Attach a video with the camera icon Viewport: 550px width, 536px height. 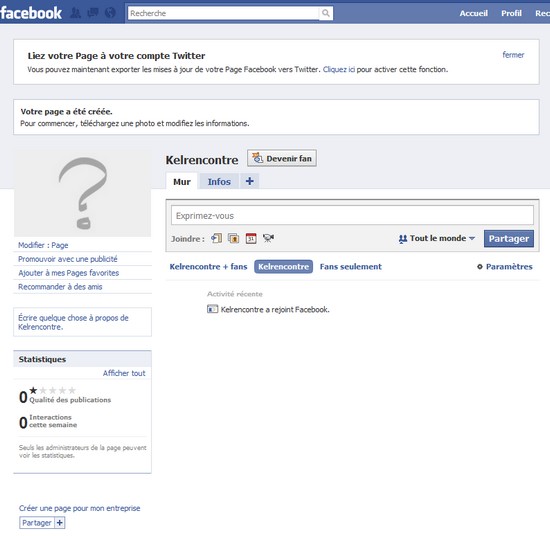(x=268, y=239)
